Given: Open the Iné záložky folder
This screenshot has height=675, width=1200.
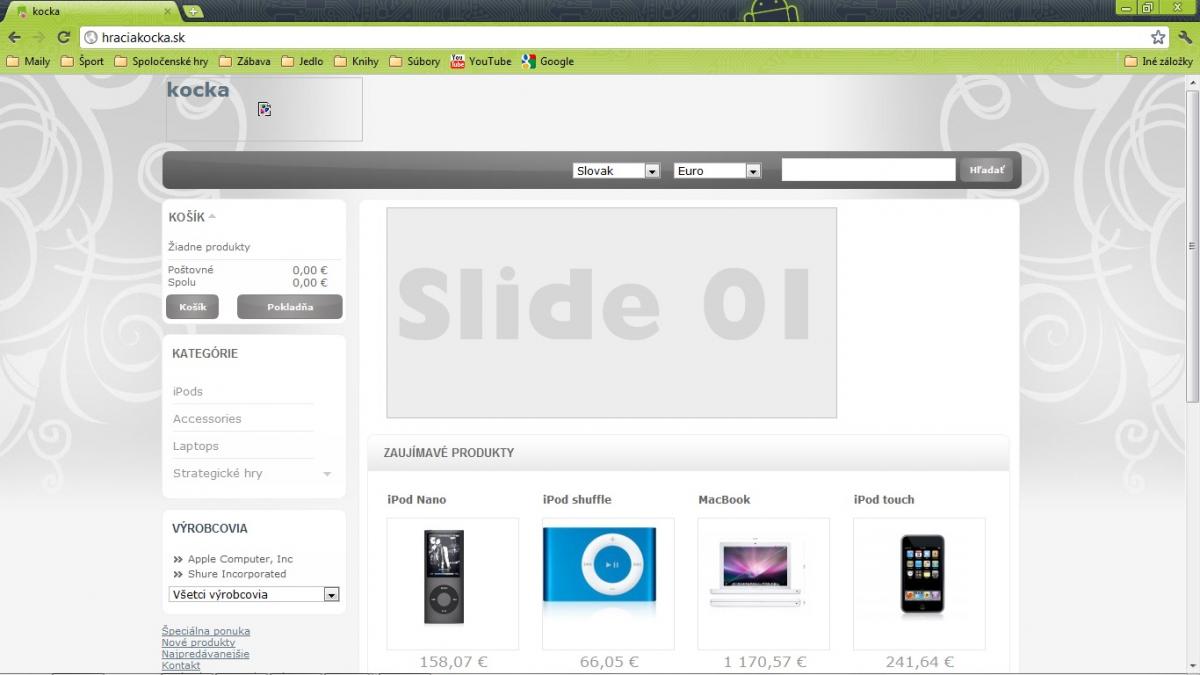Looking at the screenshot, I should (x=1159, y=61).
